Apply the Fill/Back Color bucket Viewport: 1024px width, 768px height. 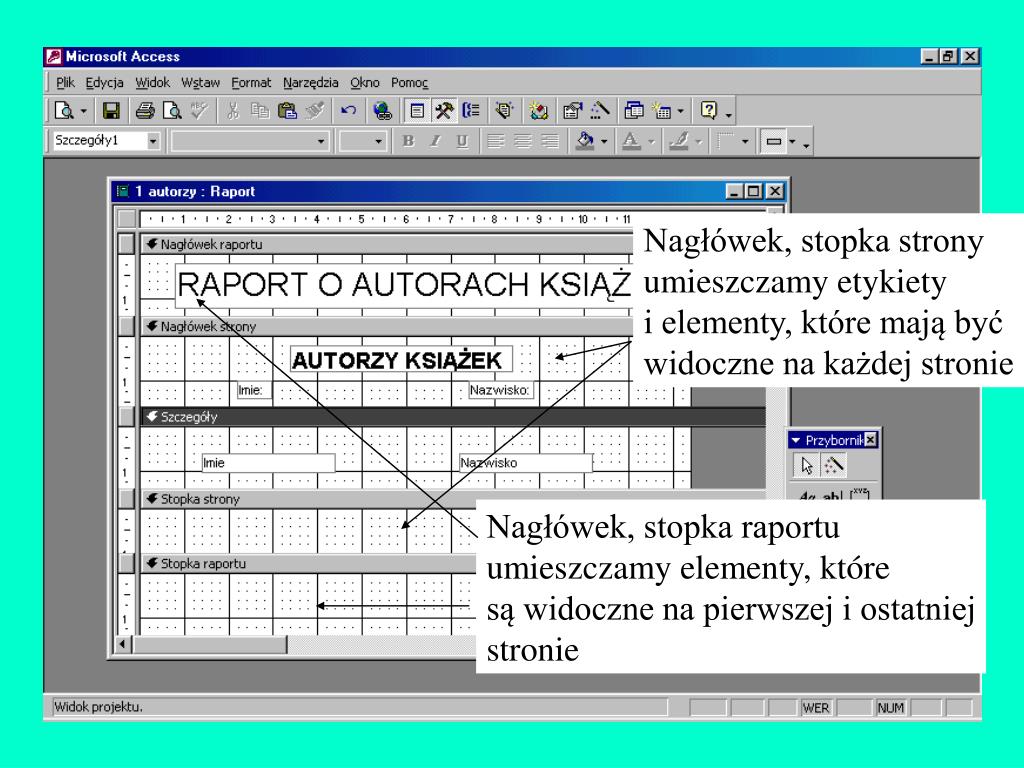pos(585,141)
